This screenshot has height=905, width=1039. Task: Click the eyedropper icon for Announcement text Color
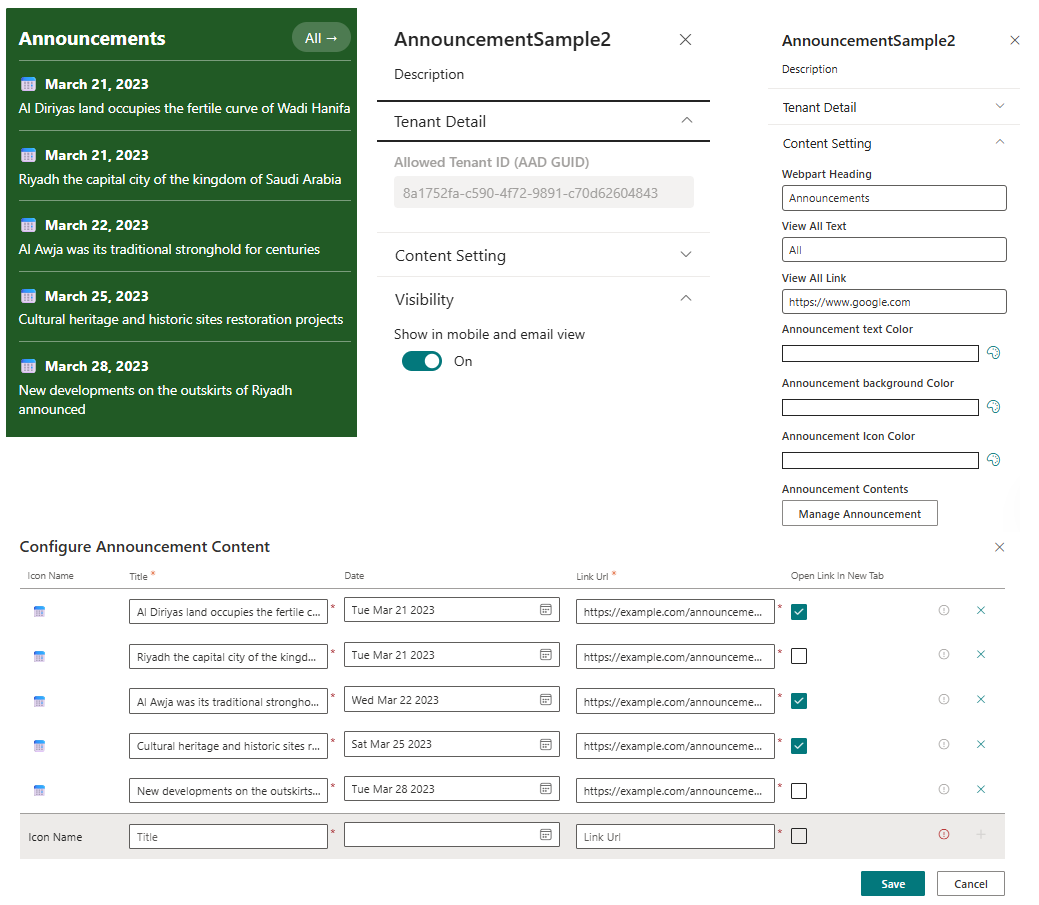[x=993, y=352]
